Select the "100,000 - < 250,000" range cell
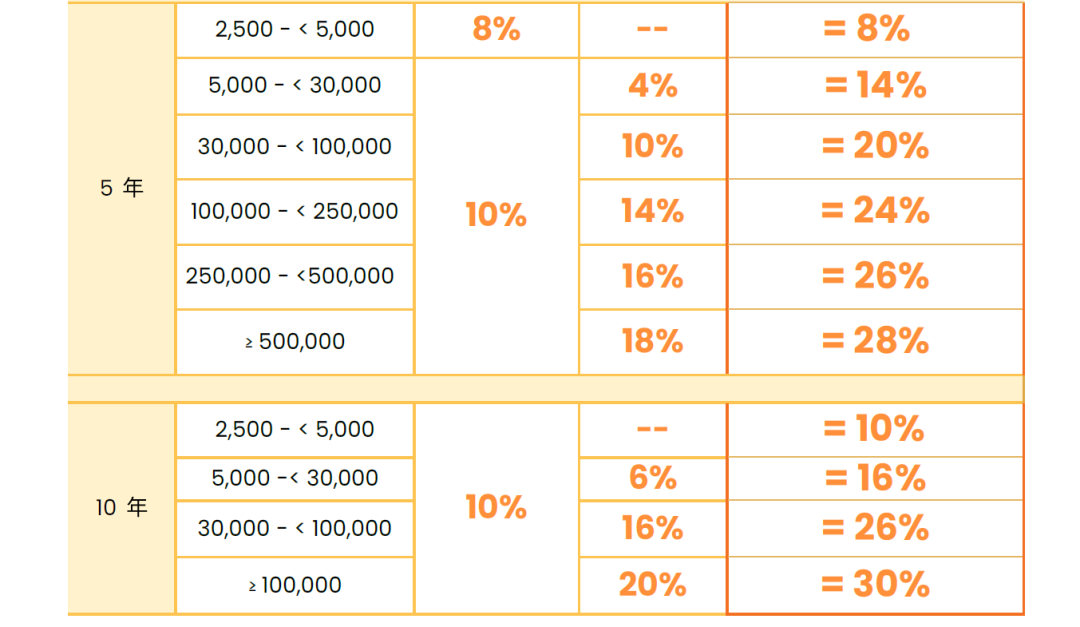The image size is (1080, 627). pyautogui.click(x=294, y=212)
